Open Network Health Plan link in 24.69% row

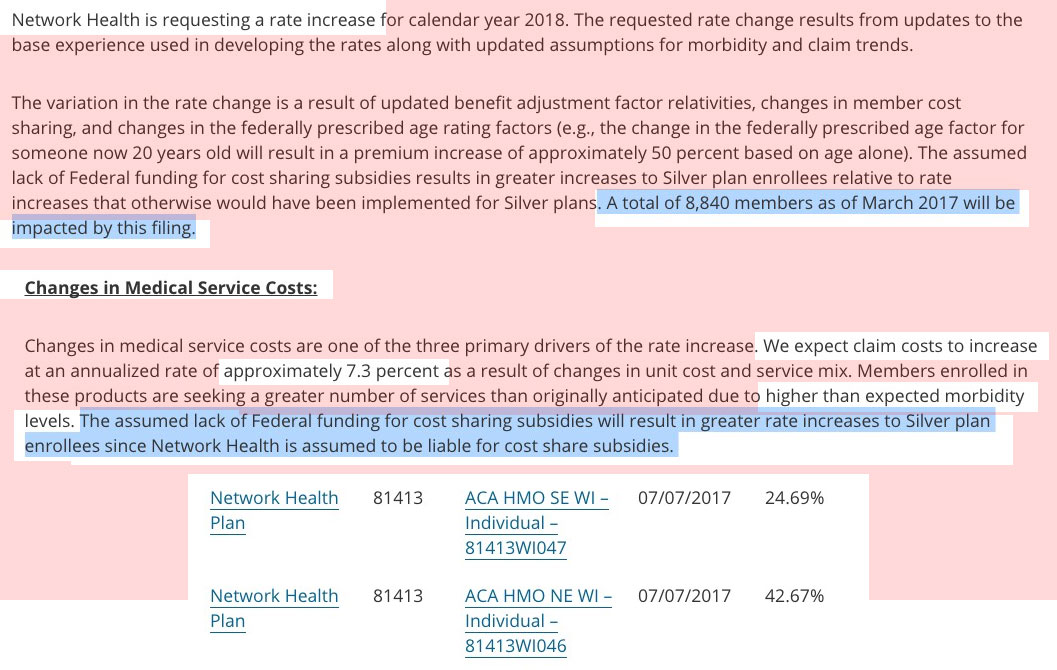click(x=274, y=510)
